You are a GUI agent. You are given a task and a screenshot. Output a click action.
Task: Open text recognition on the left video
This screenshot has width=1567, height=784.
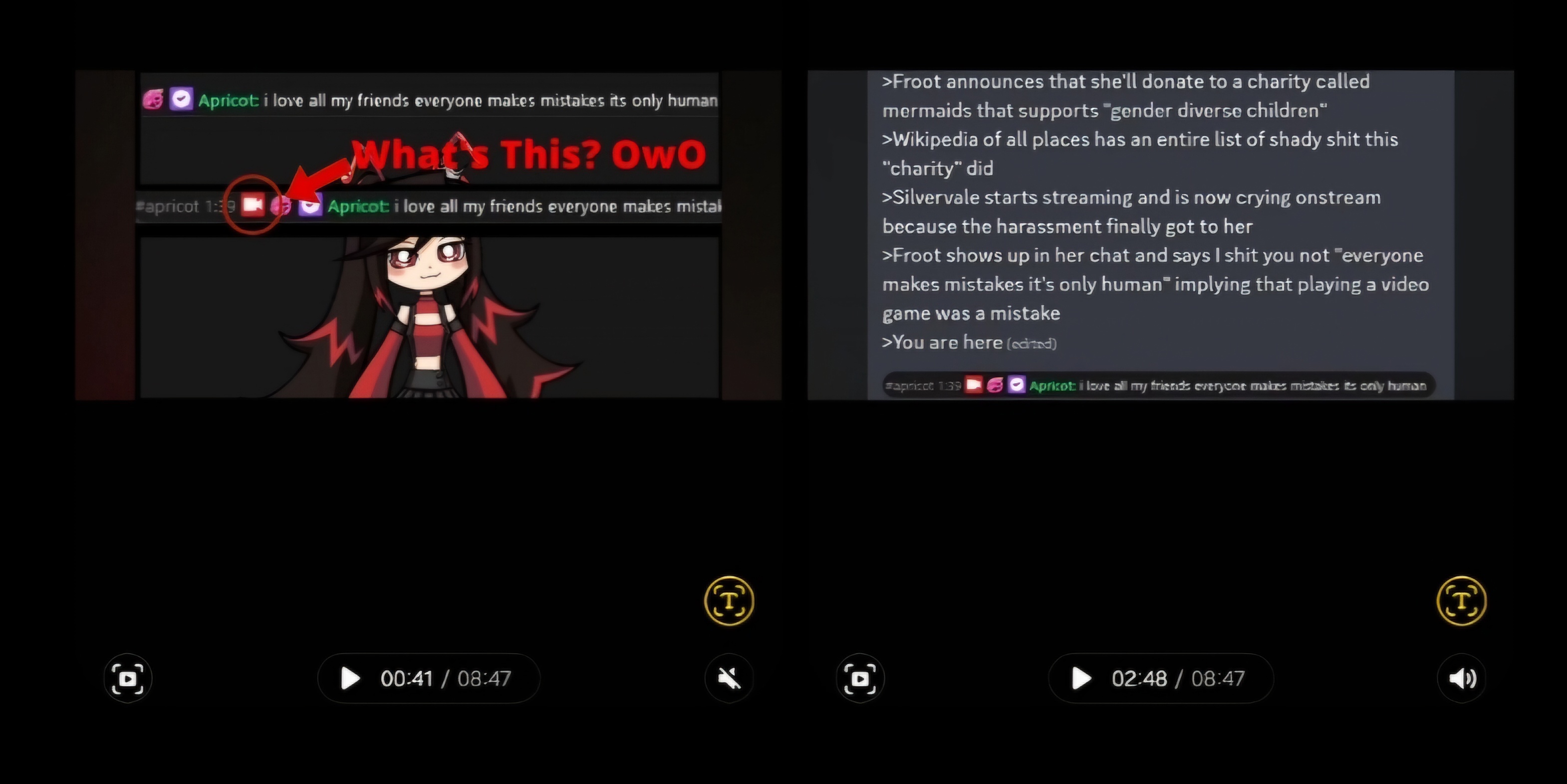point(729,600)
